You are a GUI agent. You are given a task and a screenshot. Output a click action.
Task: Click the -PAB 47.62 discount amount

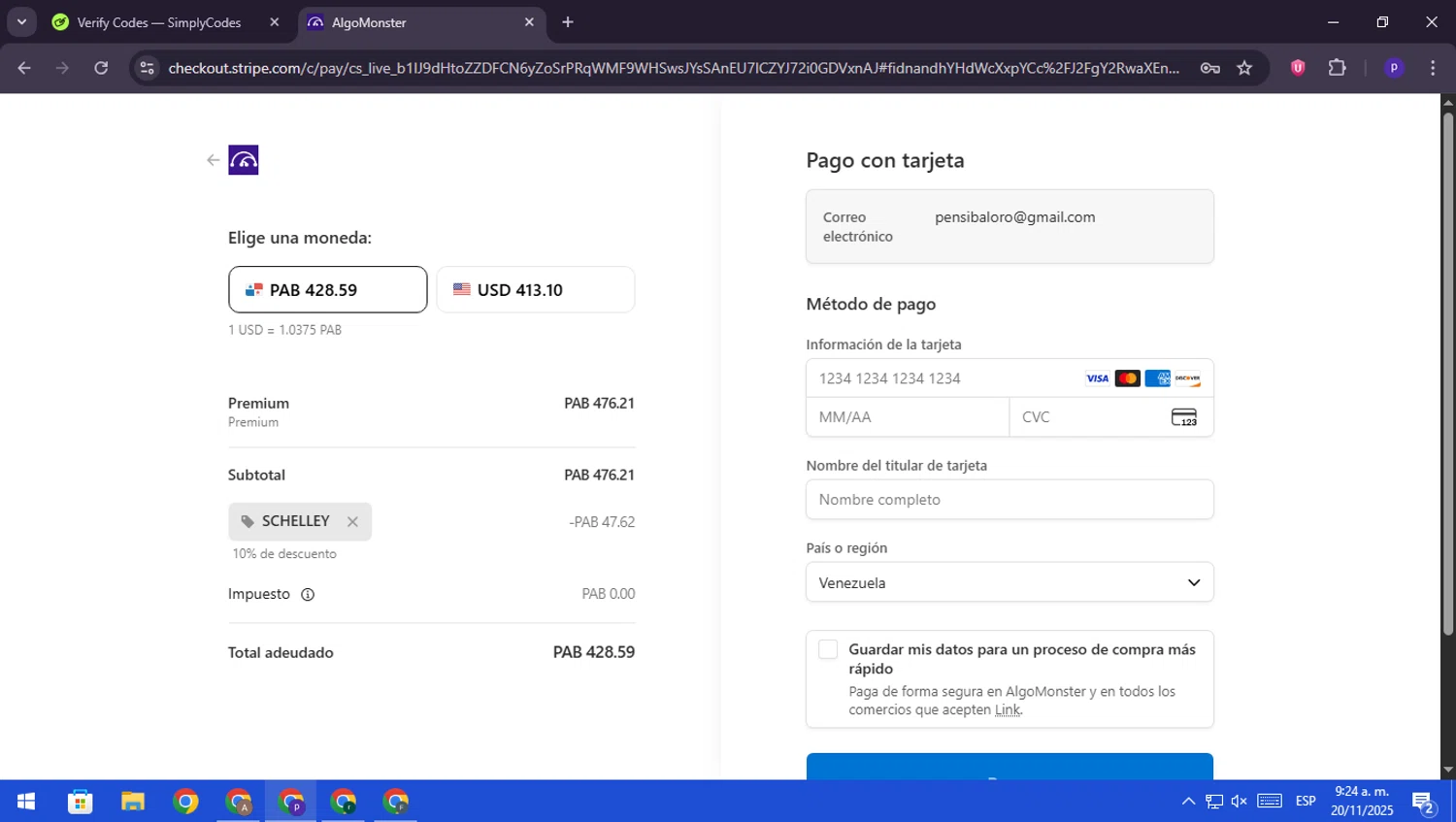[602, 522]
